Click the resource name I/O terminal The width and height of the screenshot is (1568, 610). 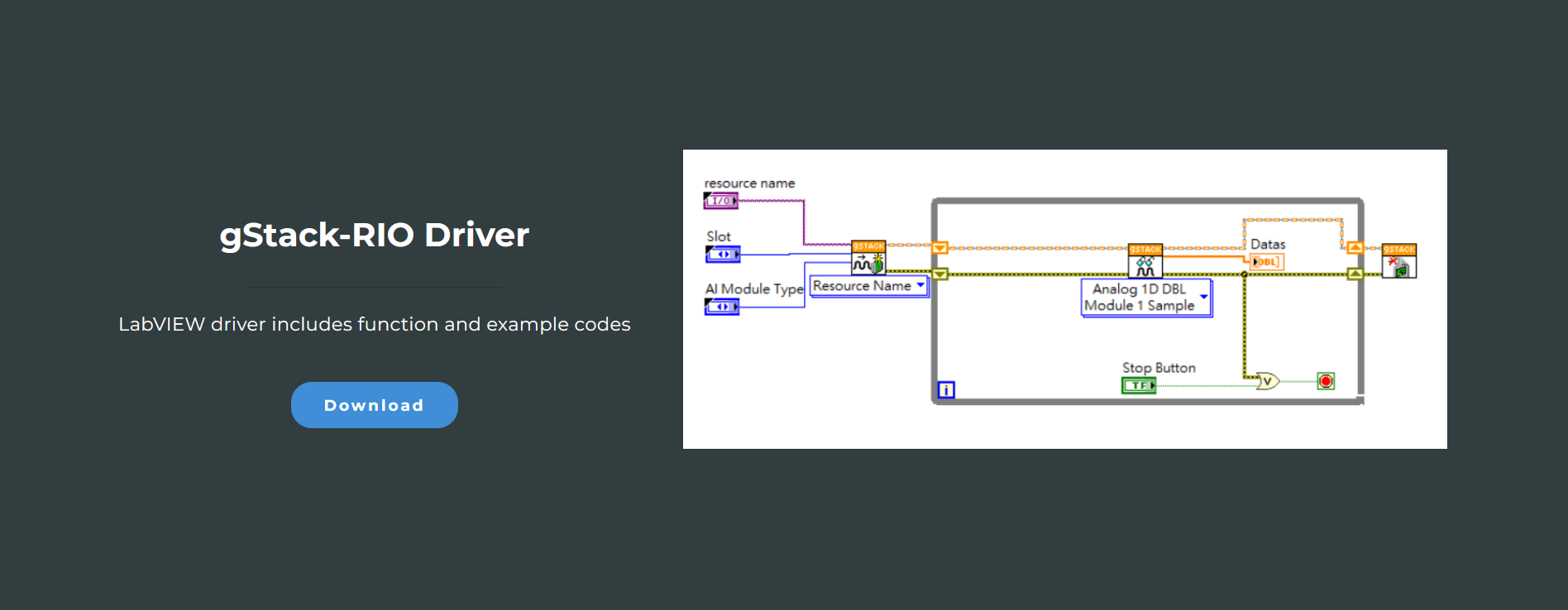(x=720, y=201)
